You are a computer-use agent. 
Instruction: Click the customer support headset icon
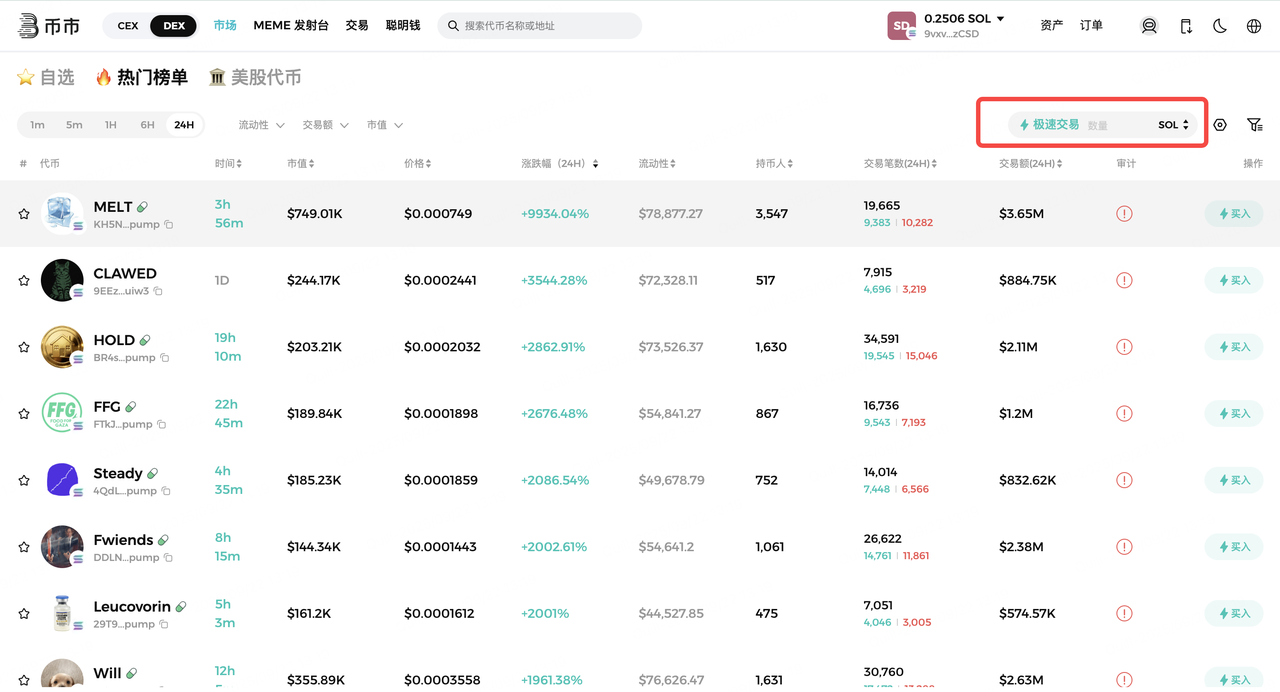pyautogui.click(x=1149, y=26)
